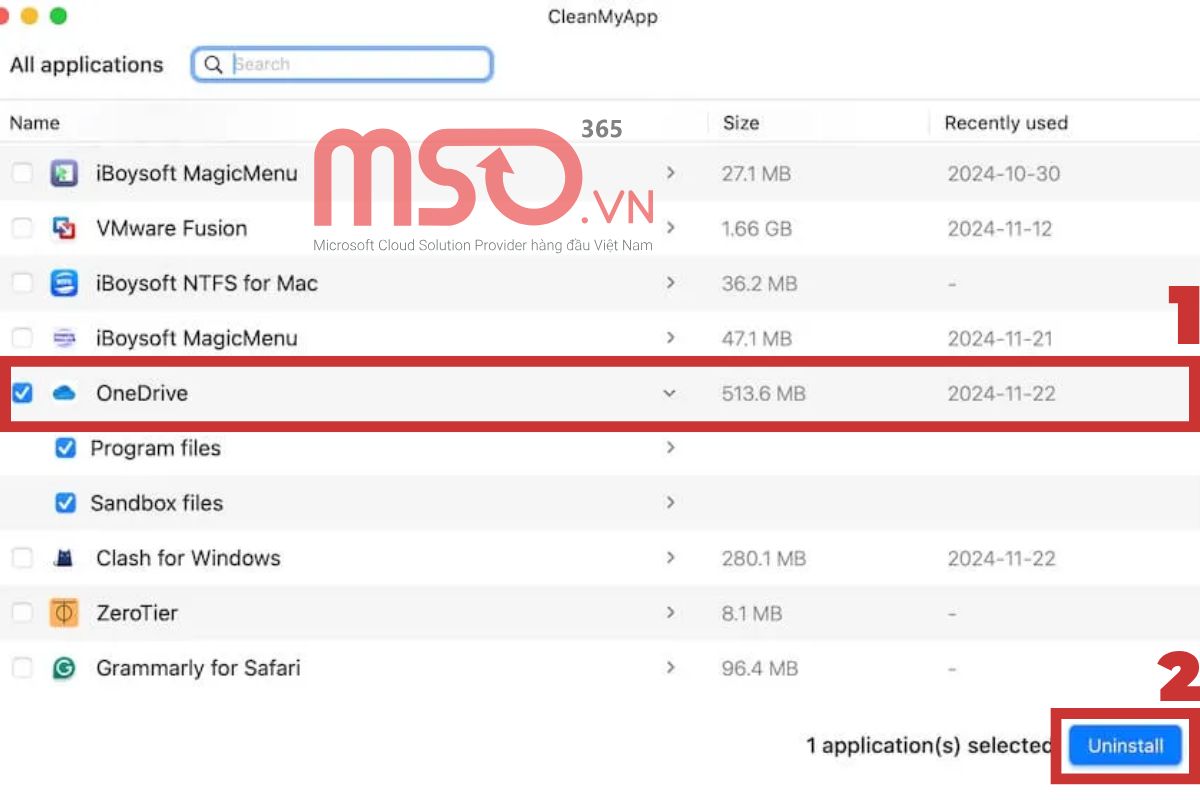Expand the Grammarly for Safari chevron

[670, 667]
